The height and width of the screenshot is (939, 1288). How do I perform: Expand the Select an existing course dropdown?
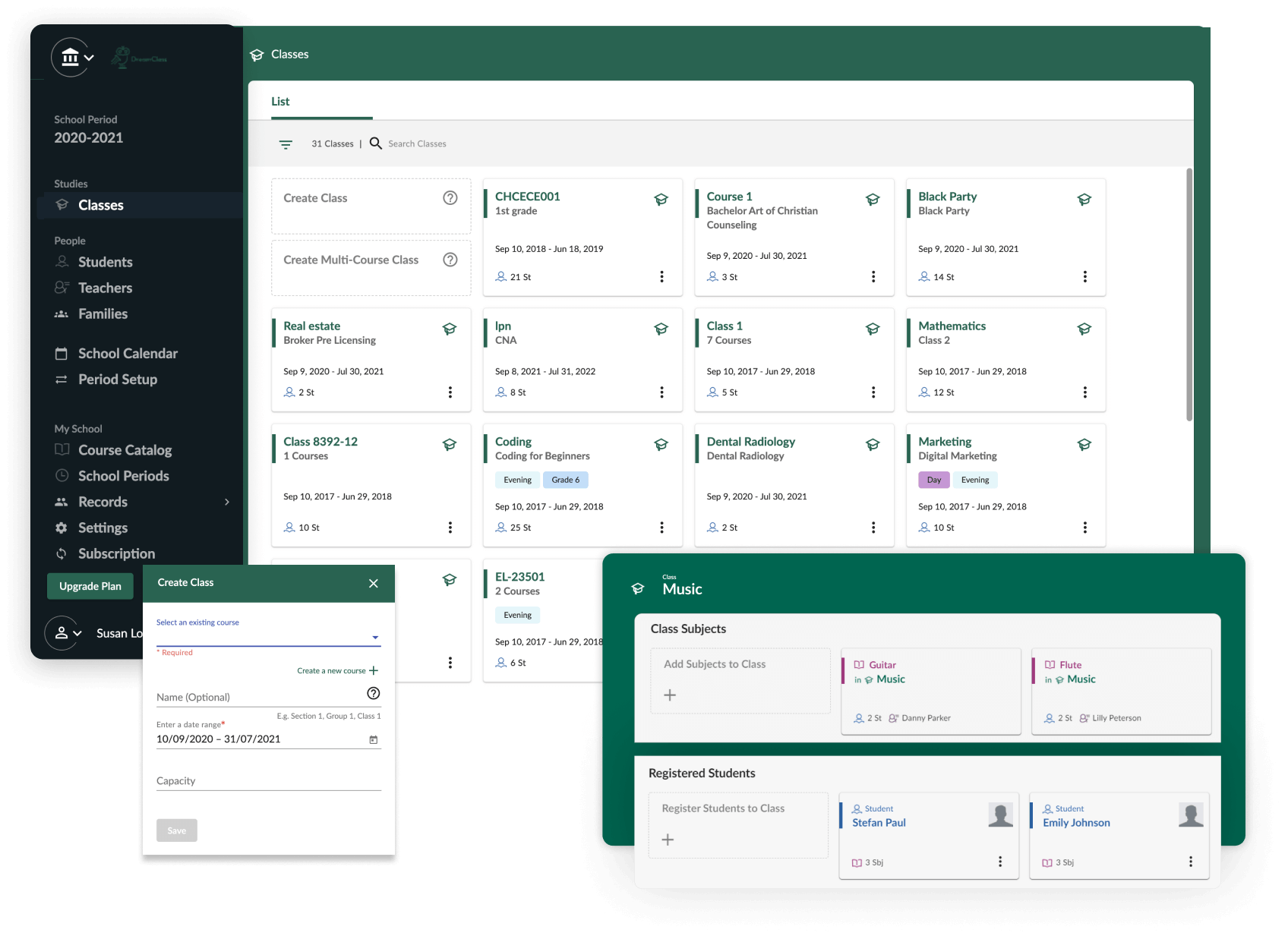point(374,638)
